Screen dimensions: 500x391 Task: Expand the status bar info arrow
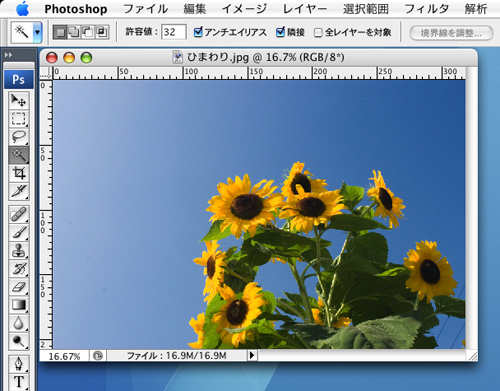click(252, 356)
